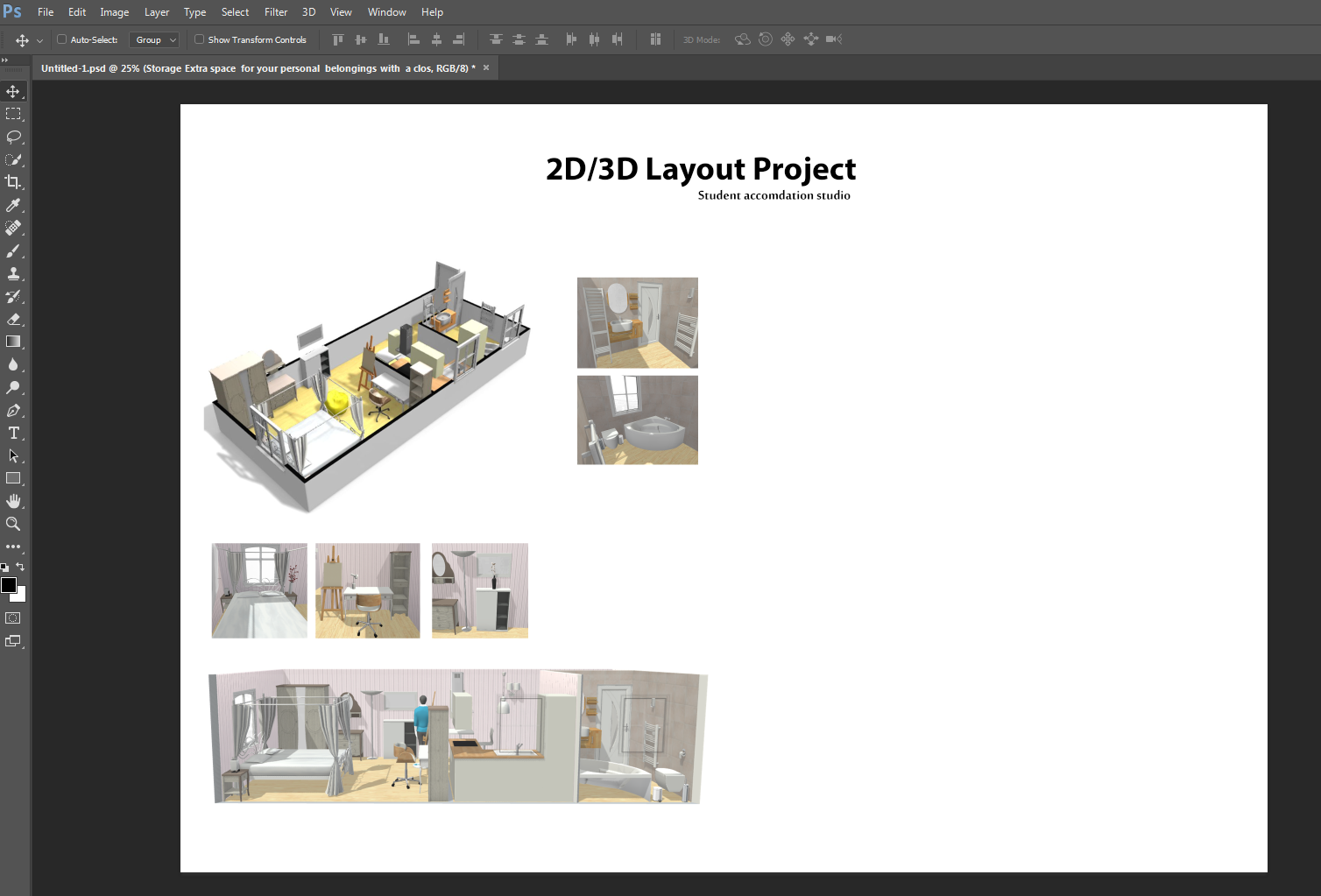This screenshot has height=896, width=1321.
Task: Distribute right edges of layers
Action: [x=617, y=39]
